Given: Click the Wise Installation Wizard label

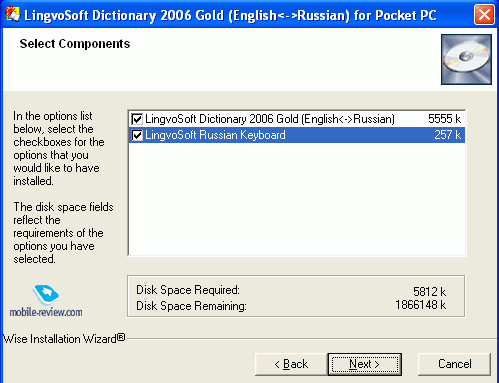Looking at the screenshot, I should [64, 339].
